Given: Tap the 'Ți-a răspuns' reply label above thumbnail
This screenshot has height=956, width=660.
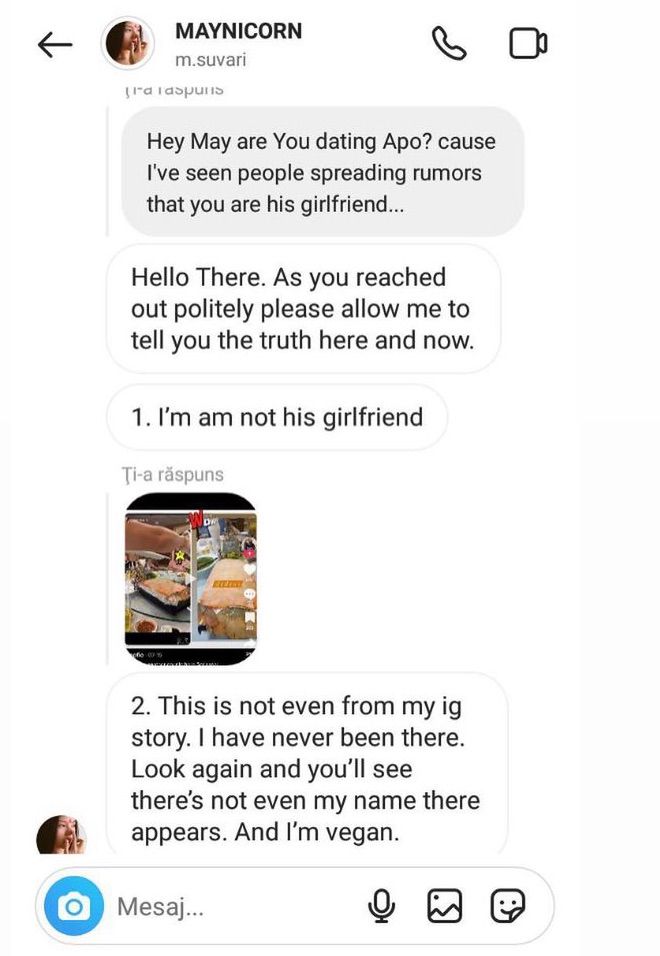Looking at the screenshot, I should point(172,474).
